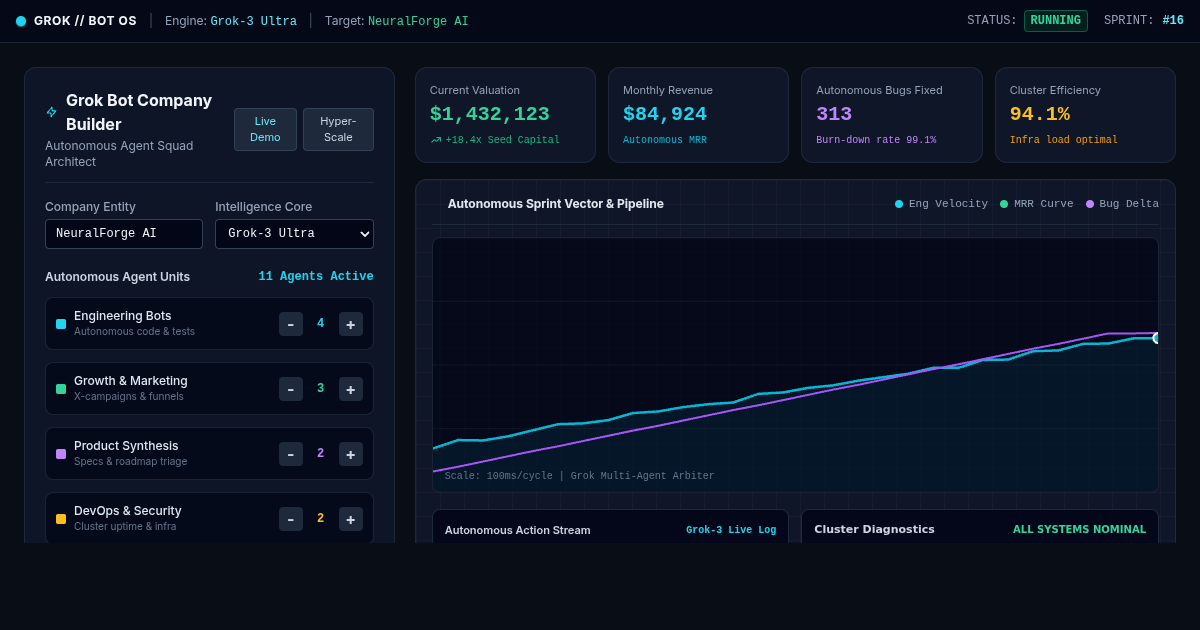Click the chart scale caption text
This screenshot has width=1200, height=630.
tap(580, 476)
